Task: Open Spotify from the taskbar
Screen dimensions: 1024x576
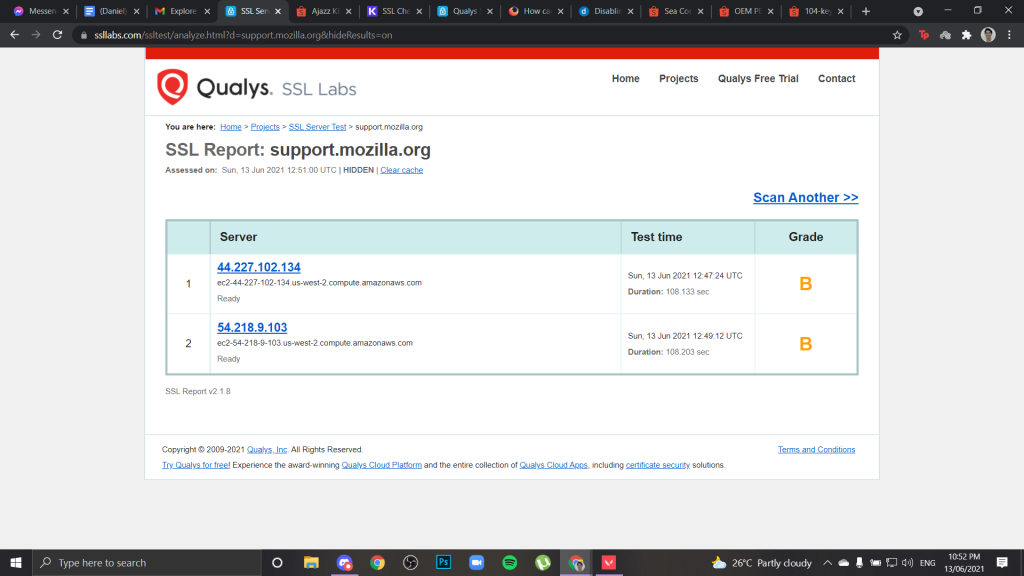Action: pos(510,562)
